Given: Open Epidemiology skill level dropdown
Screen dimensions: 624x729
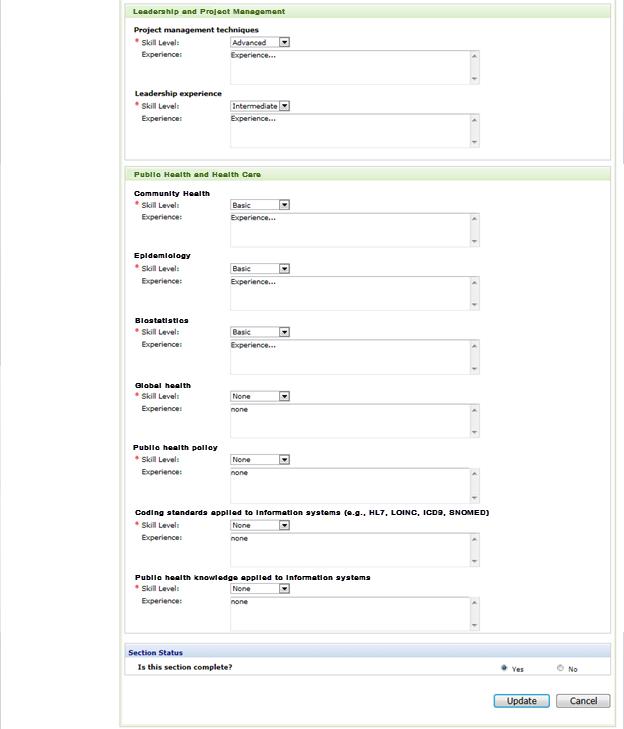Looking at the screenshot, I should pos(260,269).
